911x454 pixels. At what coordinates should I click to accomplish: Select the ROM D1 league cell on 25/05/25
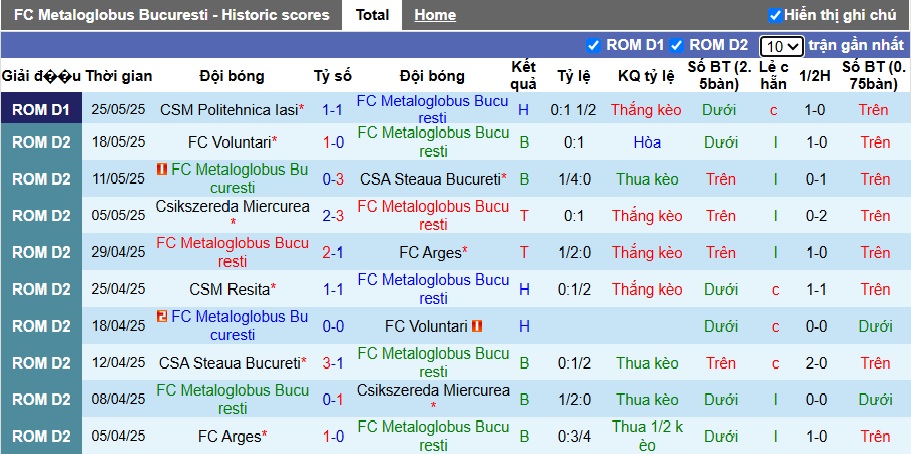tap(41, 110)
